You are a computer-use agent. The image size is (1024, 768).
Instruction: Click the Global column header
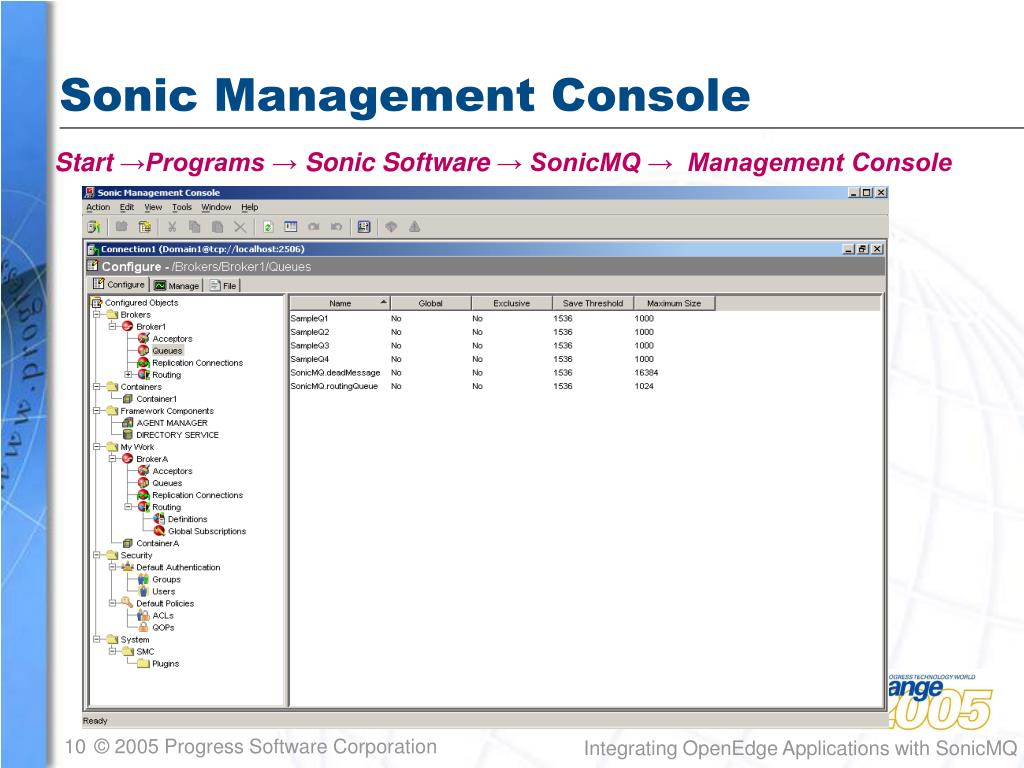pos(430,303)
